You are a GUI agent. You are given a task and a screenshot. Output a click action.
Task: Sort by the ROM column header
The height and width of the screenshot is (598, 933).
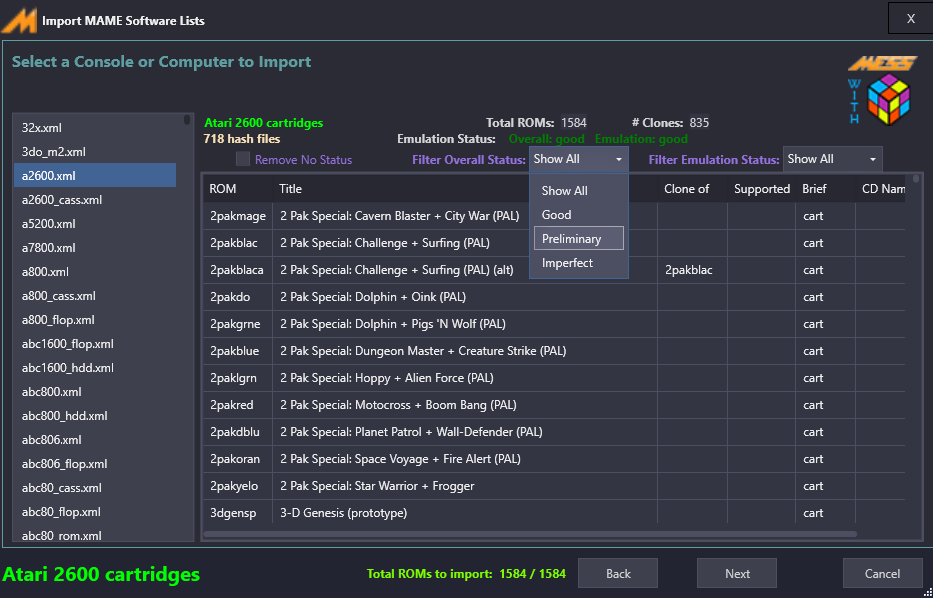237,189
